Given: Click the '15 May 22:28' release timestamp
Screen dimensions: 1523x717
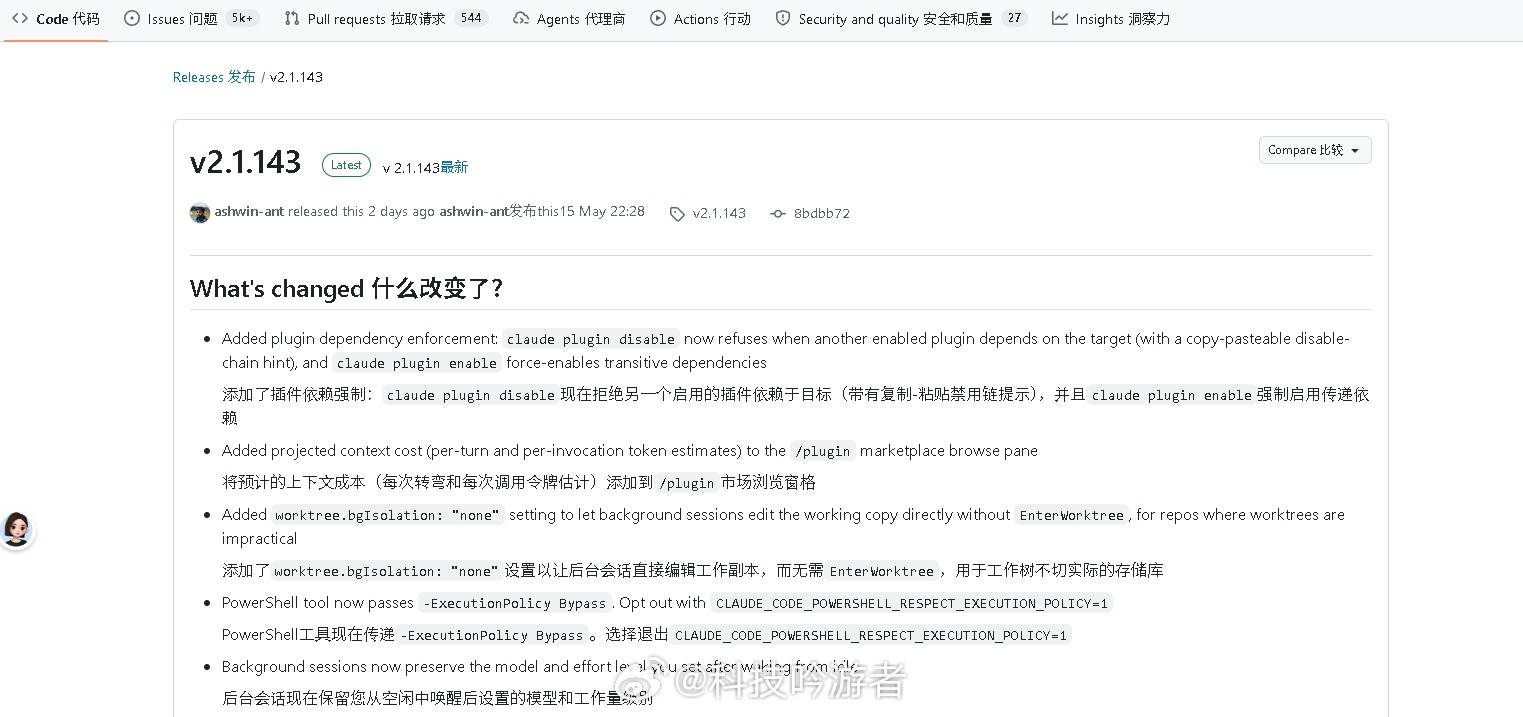Looking at the screenshot, I should 602,212.
